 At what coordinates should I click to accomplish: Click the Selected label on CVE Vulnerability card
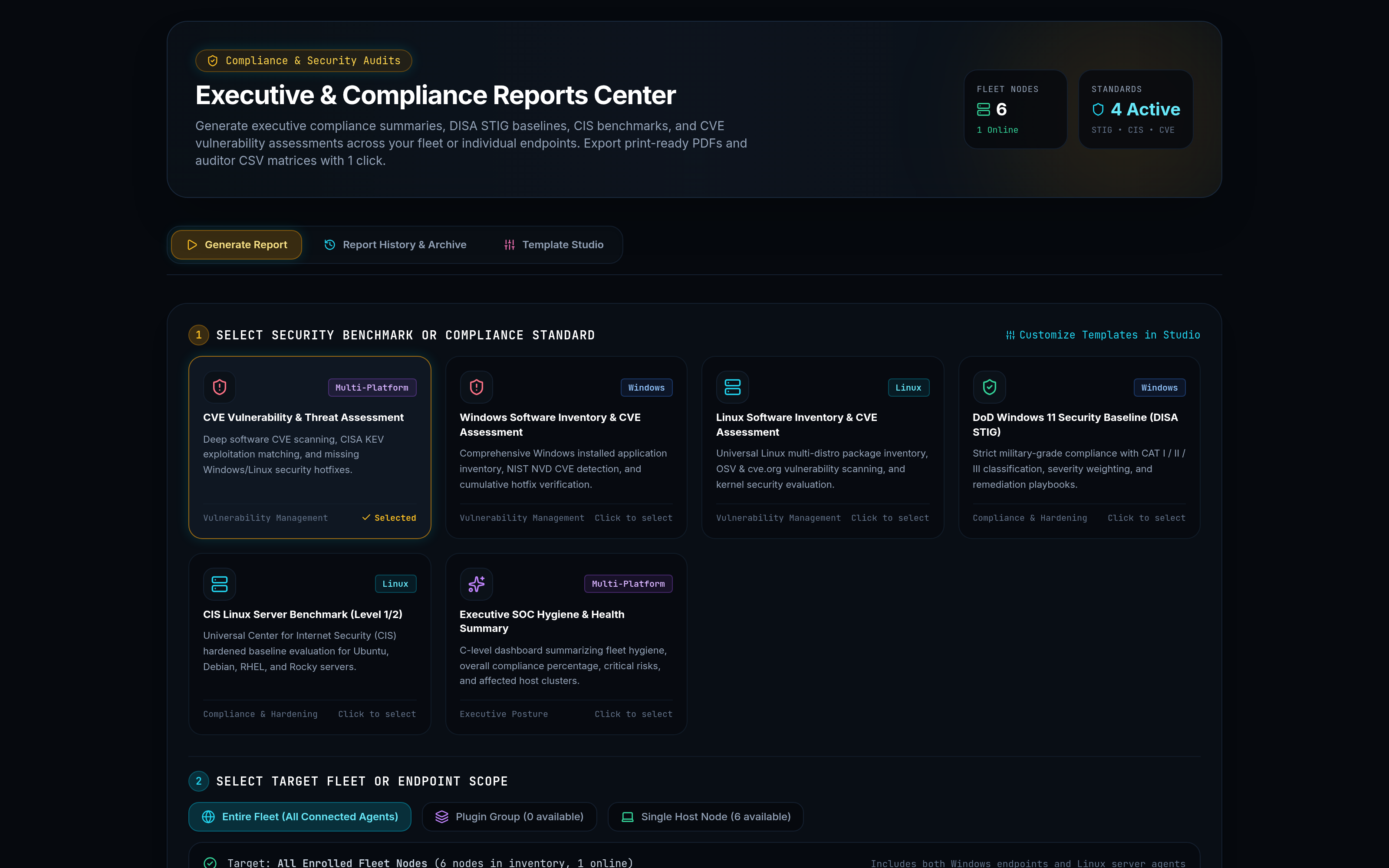(x=395, y=518)
